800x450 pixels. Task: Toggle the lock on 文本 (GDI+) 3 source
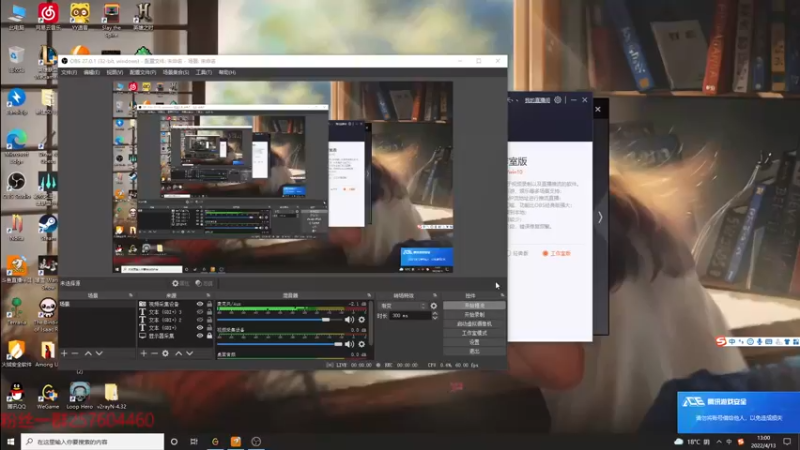[x=209, y=312]
